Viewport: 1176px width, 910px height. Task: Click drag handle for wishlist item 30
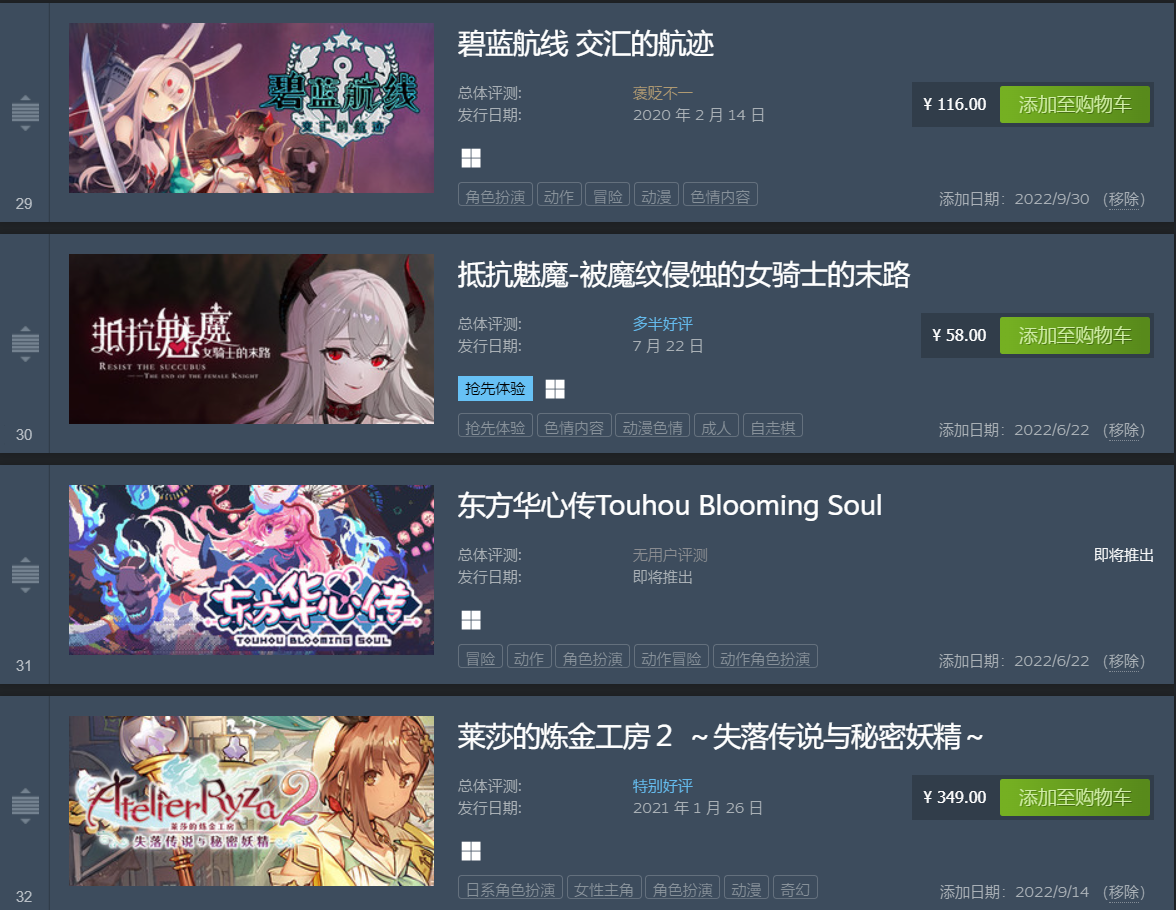point(25,344)
